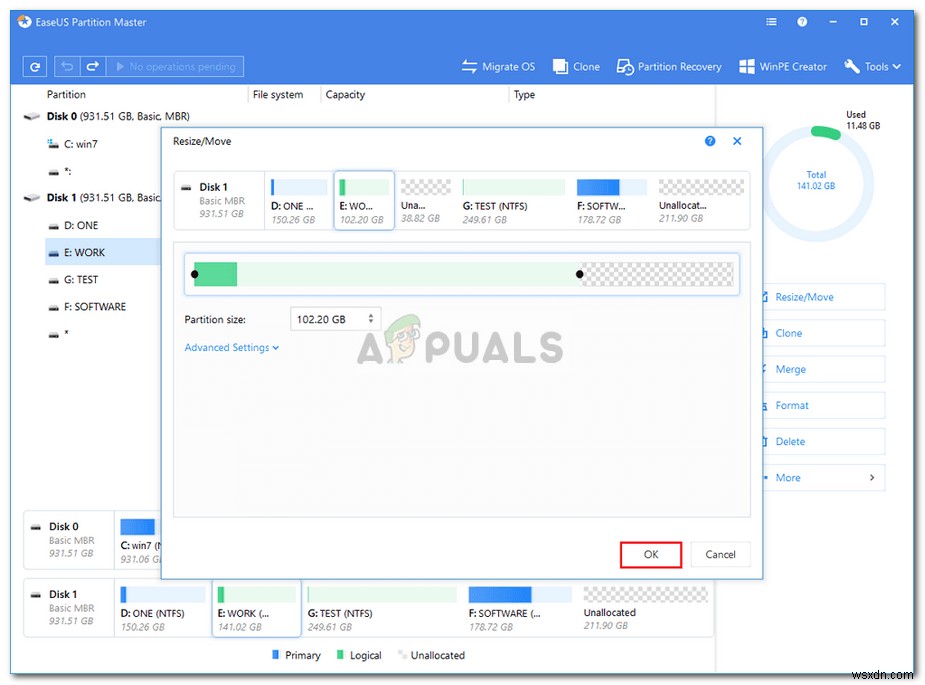
Task: Click the Capacity column header
Action: point(345,94)
